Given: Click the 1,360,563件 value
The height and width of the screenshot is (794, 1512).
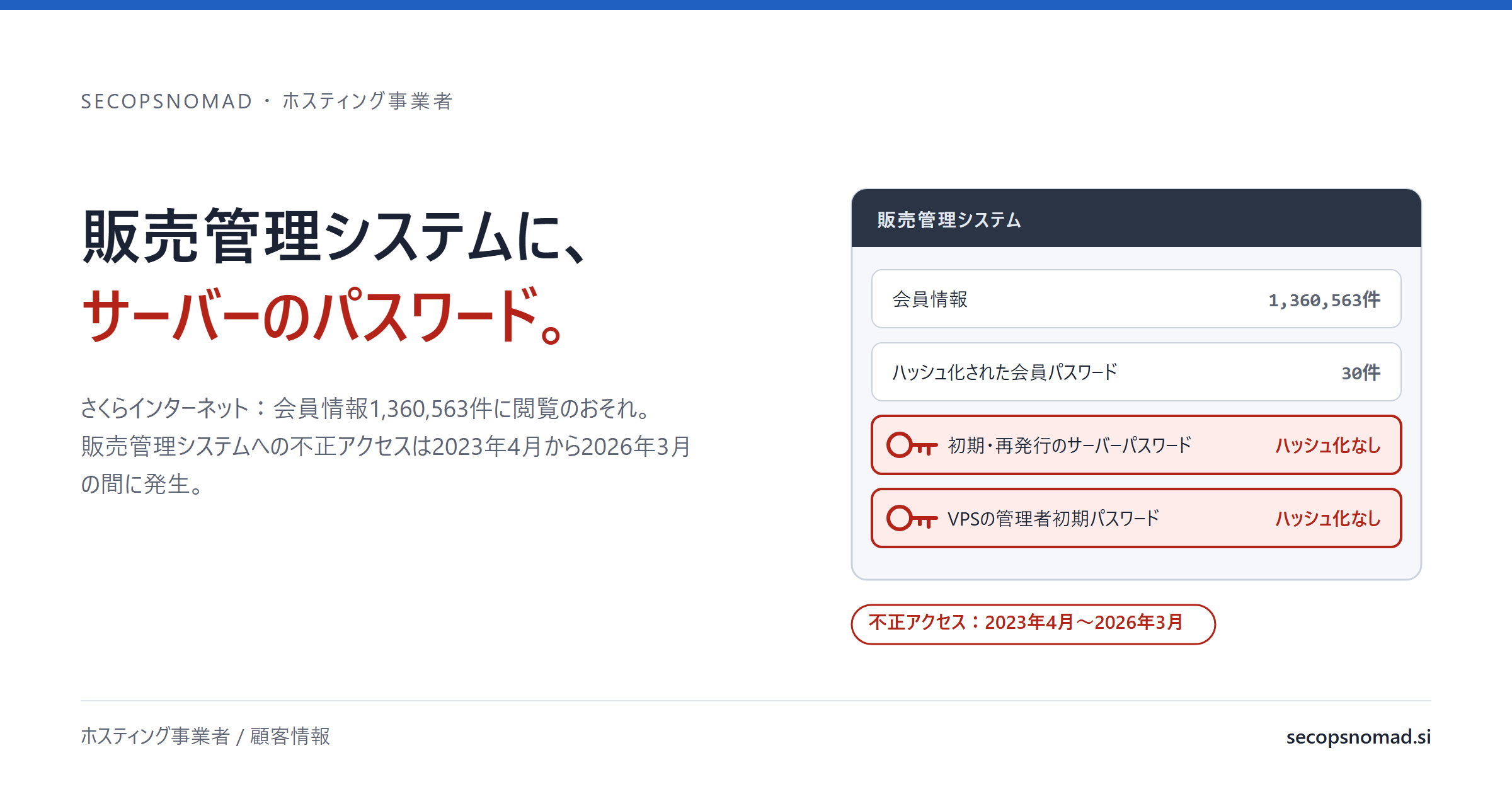Looking at the screenshot, I should tap(1324, 300).
